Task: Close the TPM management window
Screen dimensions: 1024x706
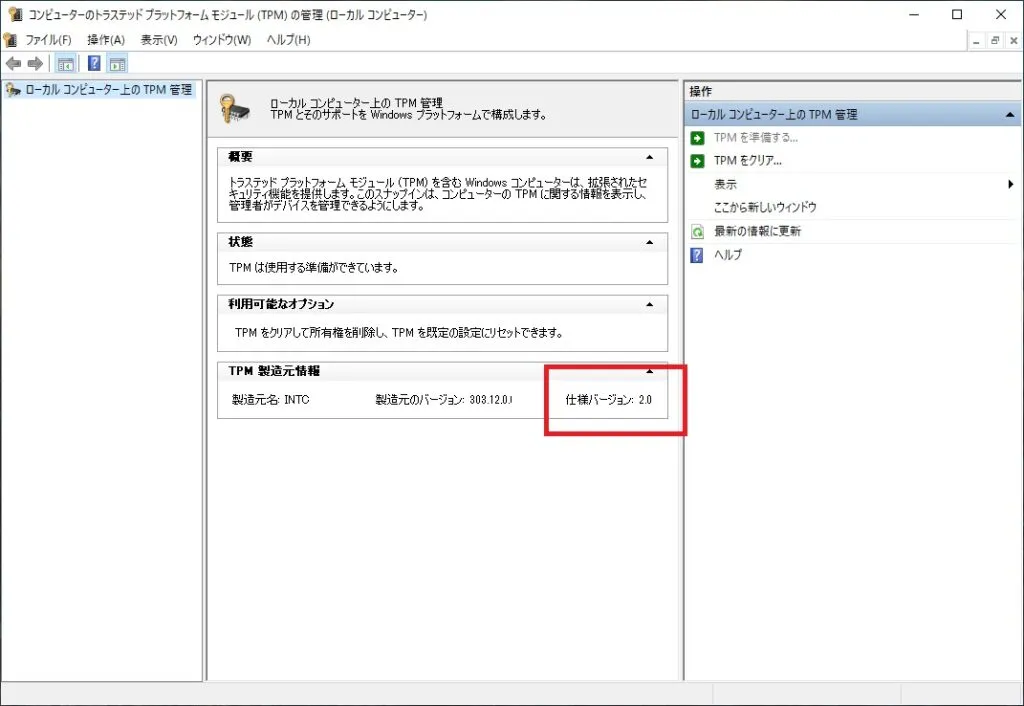Action: [x=1000, y=14]
